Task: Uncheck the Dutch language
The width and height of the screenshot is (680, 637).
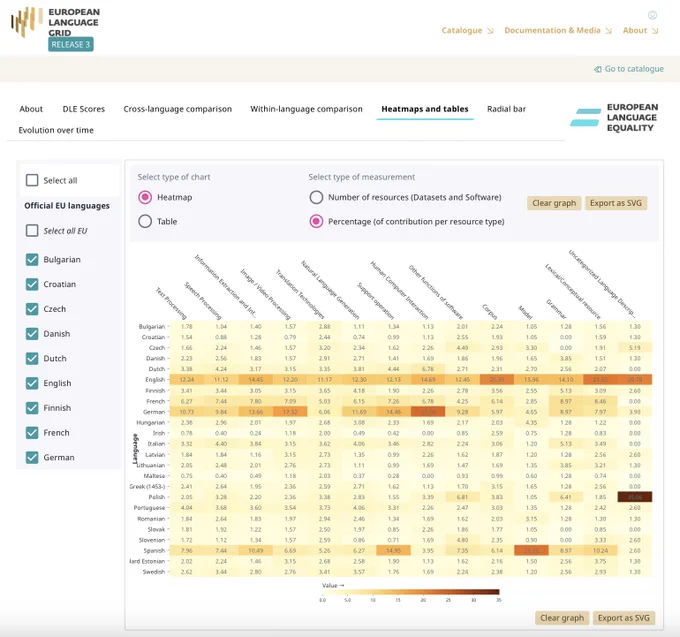Action: pos(32,358)
